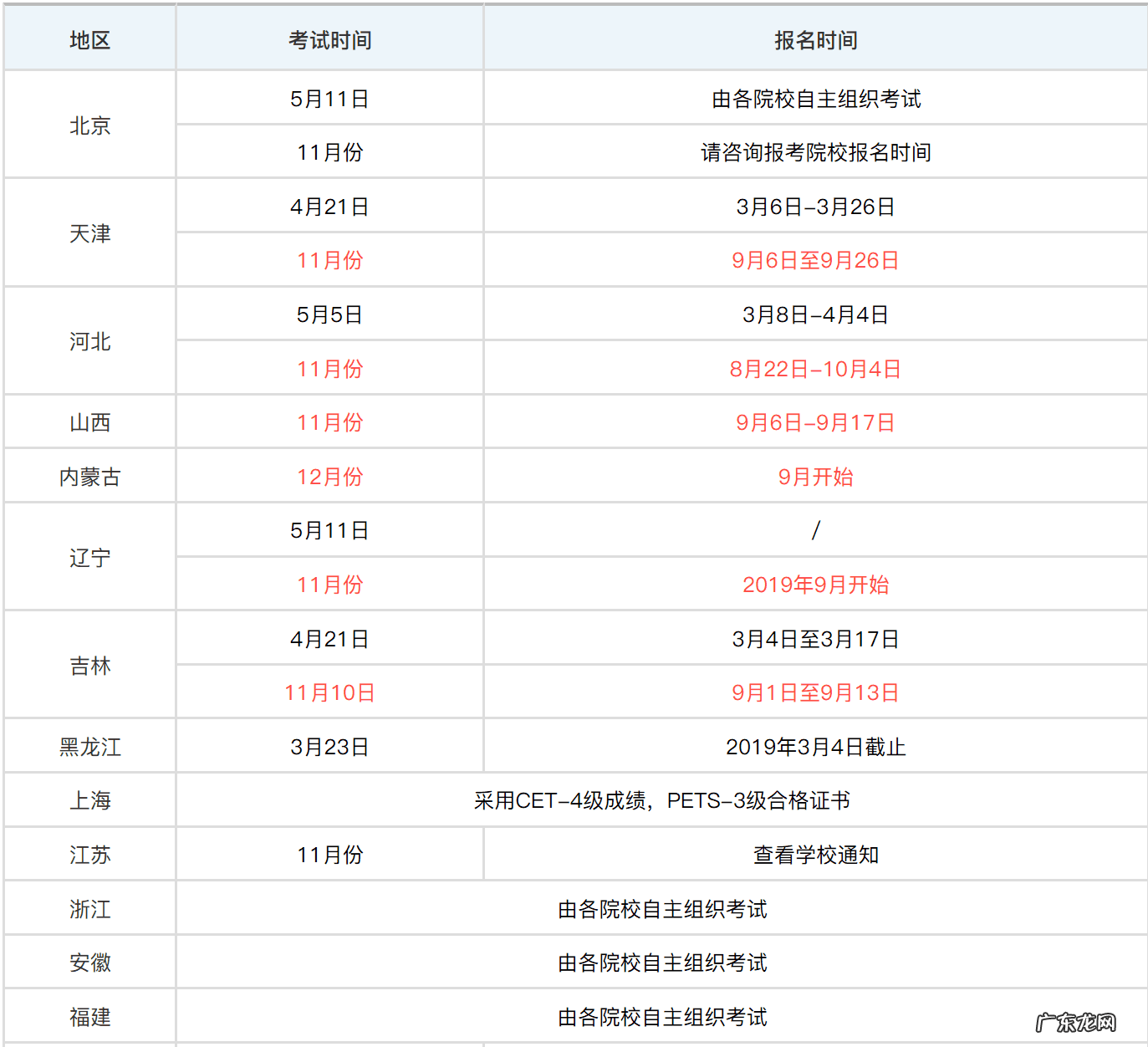Click red 11月份 in the 辽宁 row
Image resolution: width=1148 pixels, height=1047 pixels.
pos(329,585)
